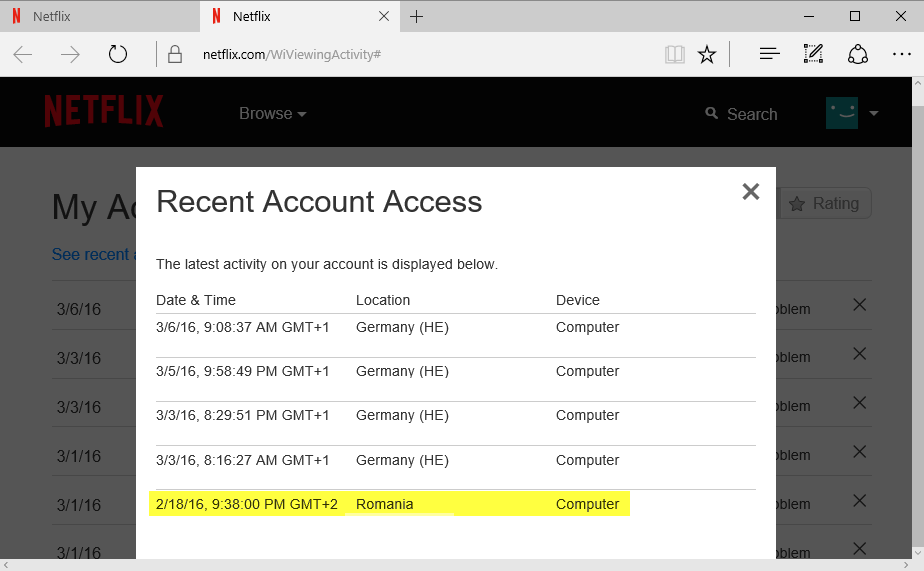Click the Date & Time column header
The width and height of the screenshot is (924, 571).
tap(196, 300)
